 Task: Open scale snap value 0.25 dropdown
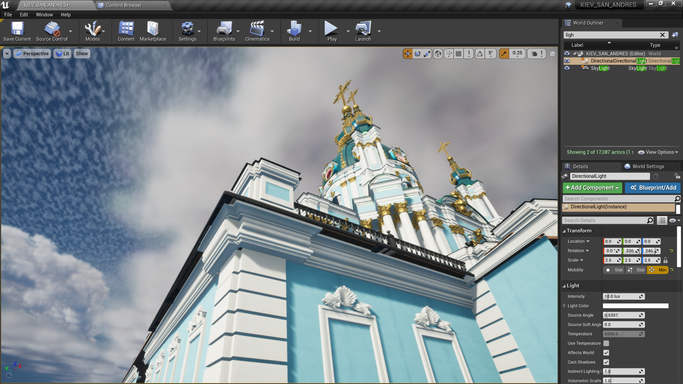[517, 54]
